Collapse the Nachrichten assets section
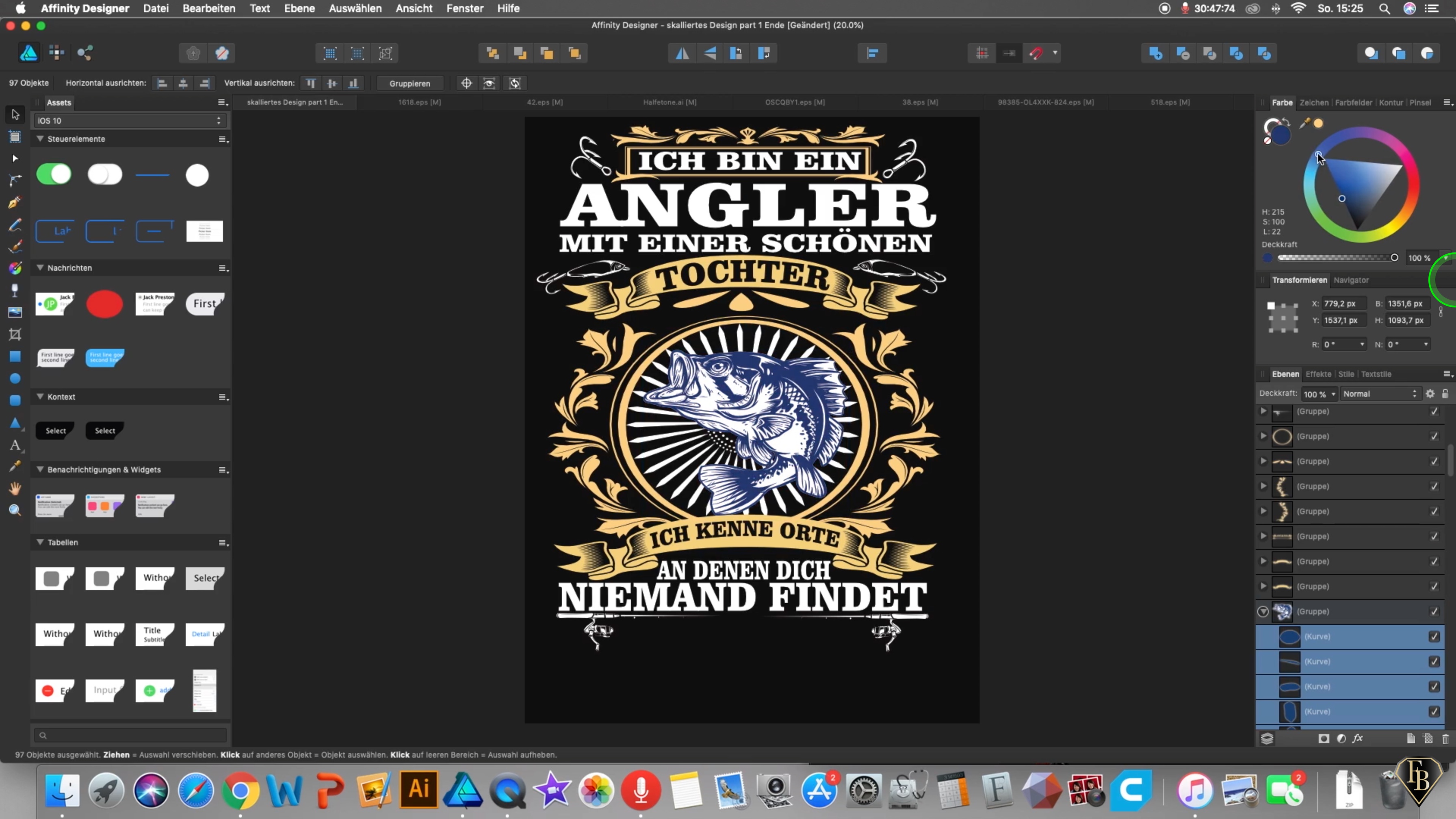Screen dimensions: 1456x819 coord(40,267)
